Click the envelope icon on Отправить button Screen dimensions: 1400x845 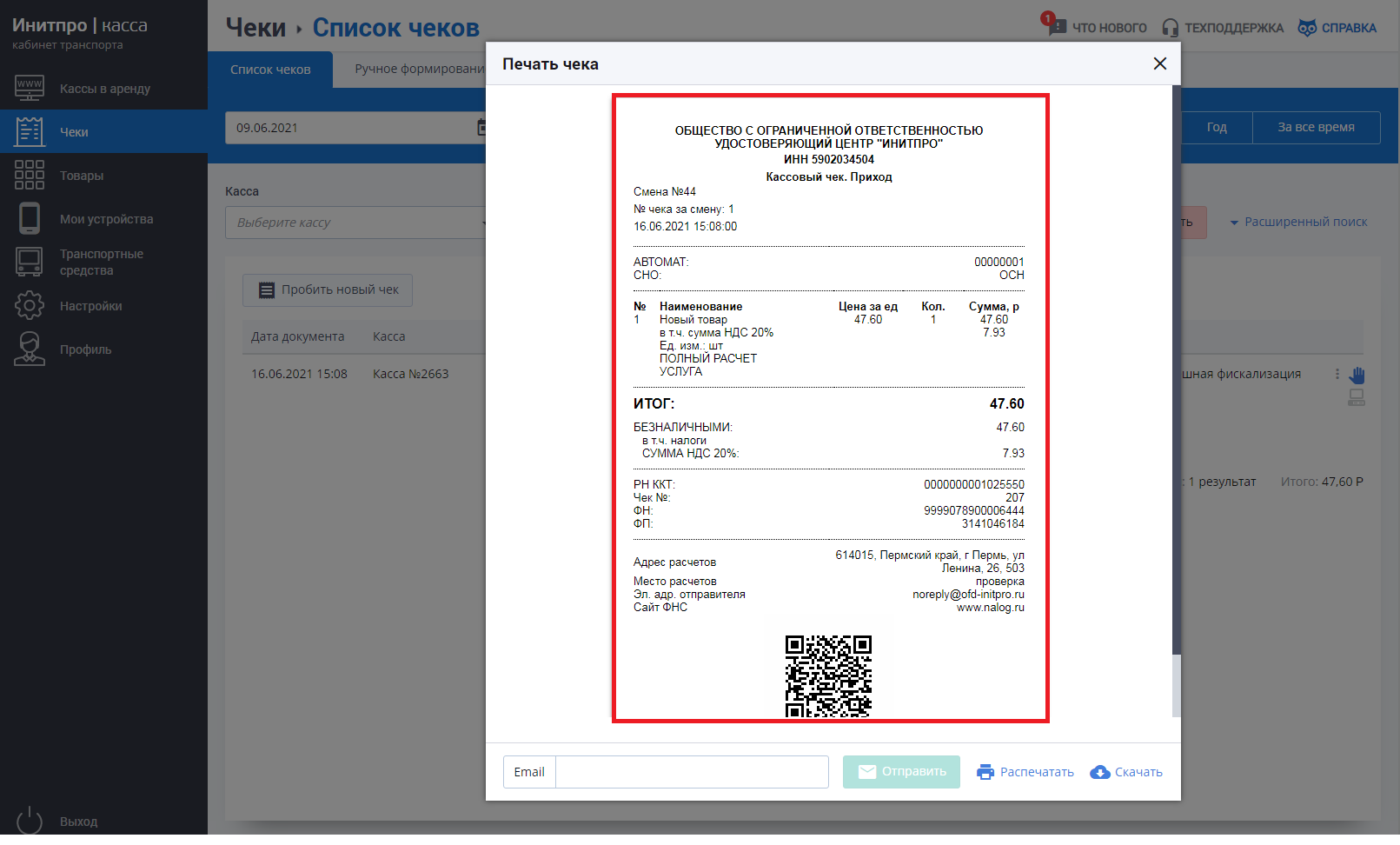pos(867,772)
